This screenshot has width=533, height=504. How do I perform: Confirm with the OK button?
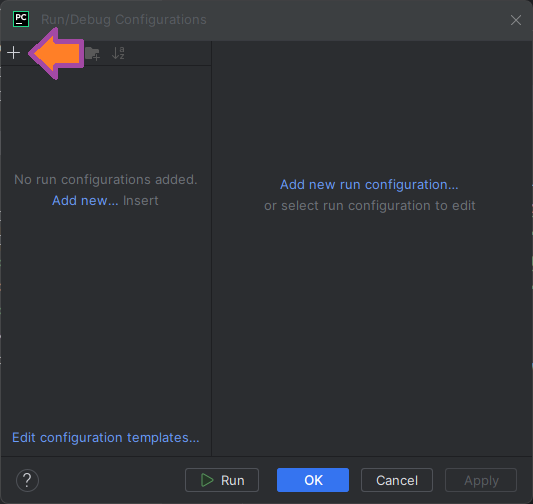313,480
